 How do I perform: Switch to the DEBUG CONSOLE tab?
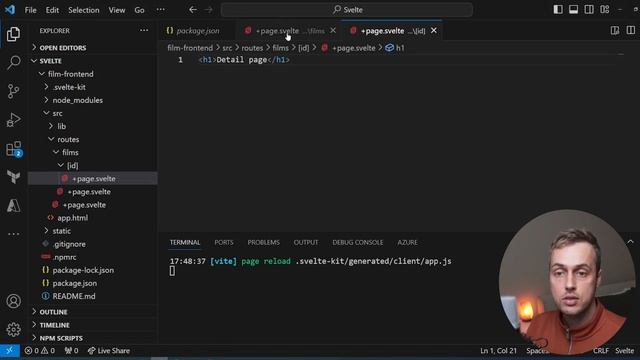[358, 242]
